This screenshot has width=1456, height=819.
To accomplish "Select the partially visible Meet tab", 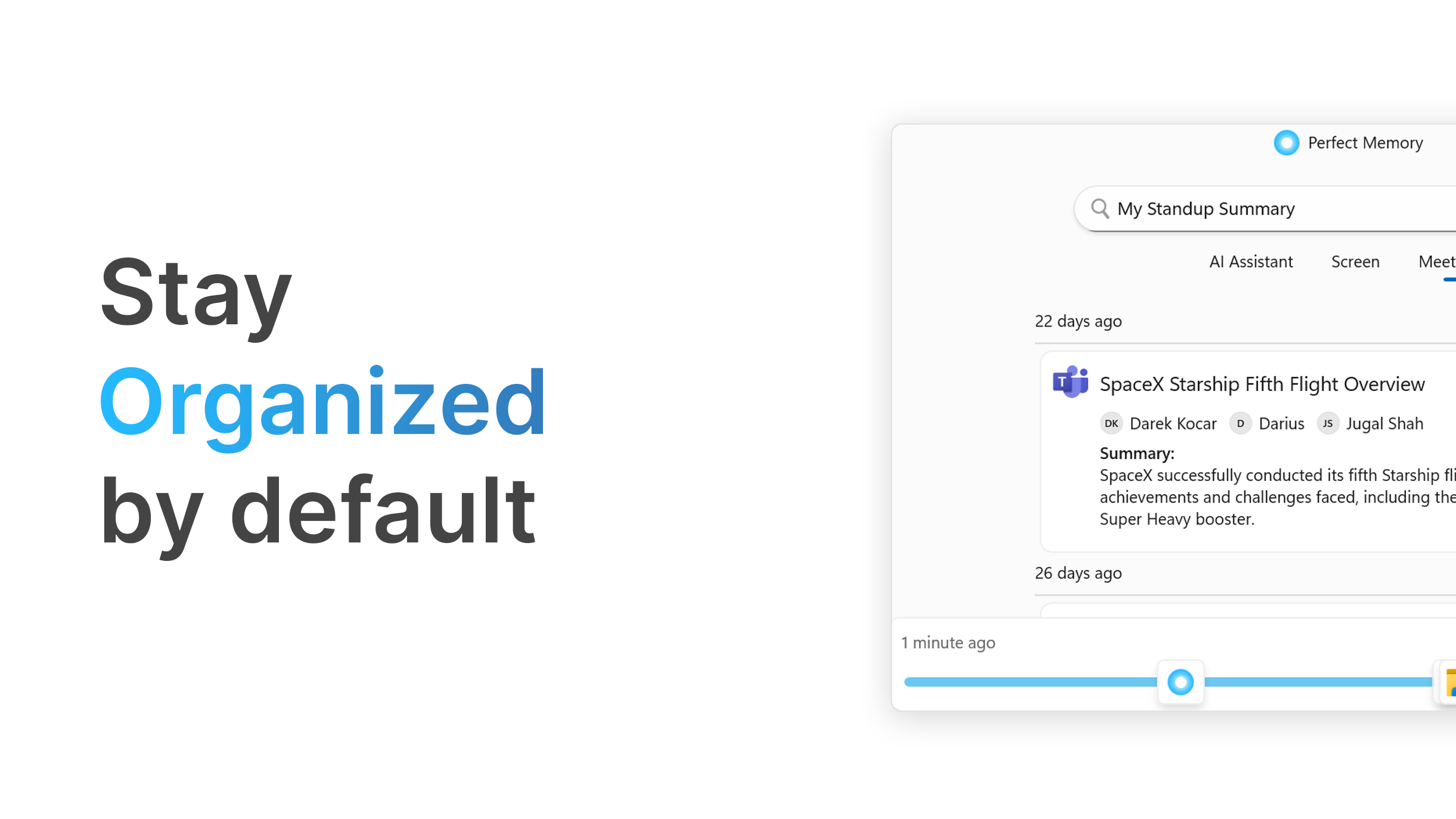I will point(1436,262).
